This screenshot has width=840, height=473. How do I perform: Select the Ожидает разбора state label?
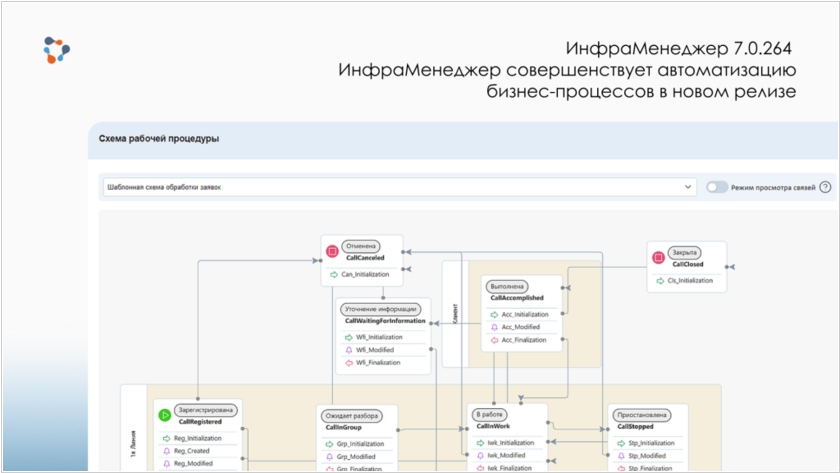pyautogui.click(x=351, y=415)
